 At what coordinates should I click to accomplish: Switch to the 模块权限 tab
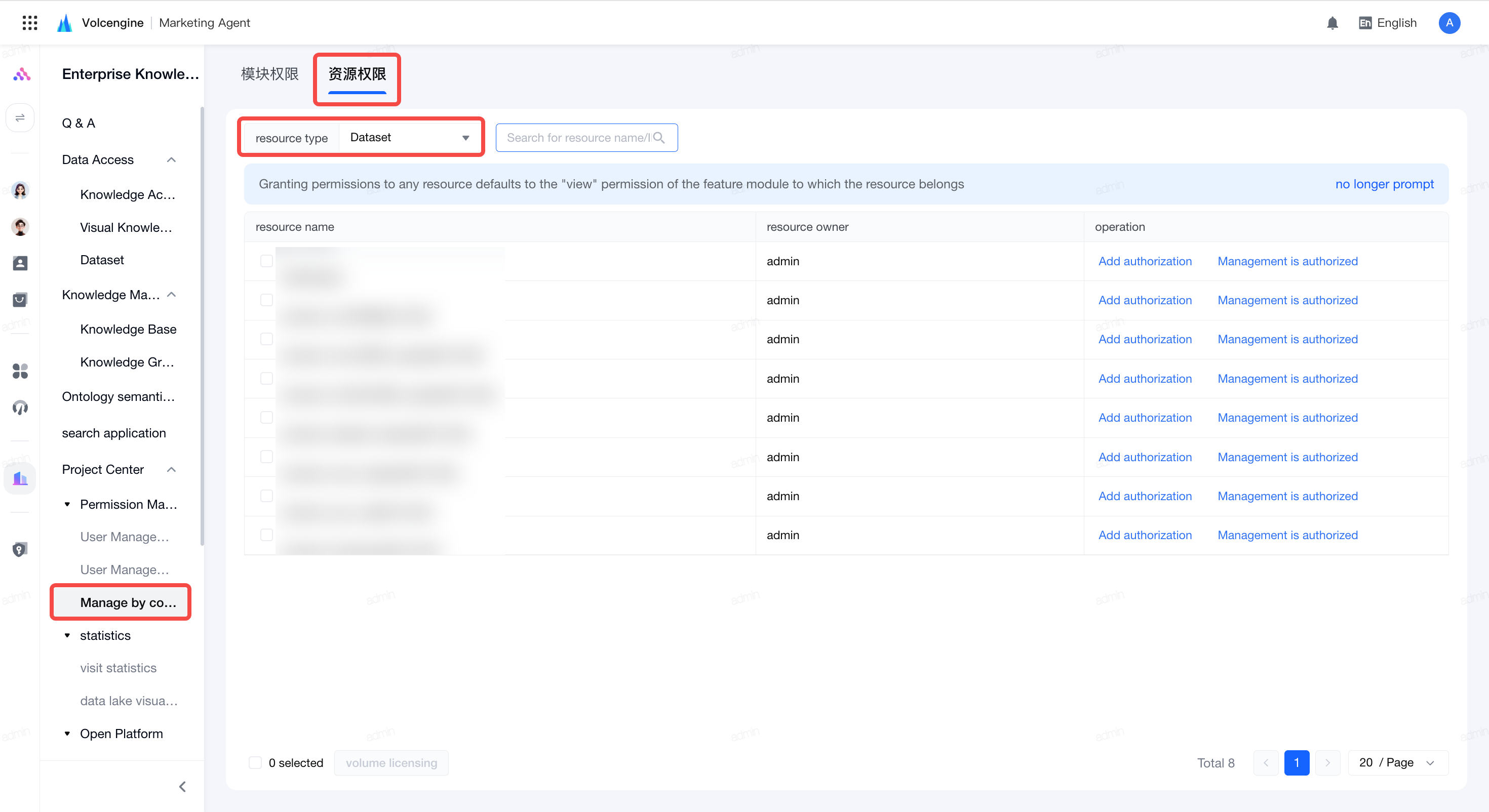270,74
